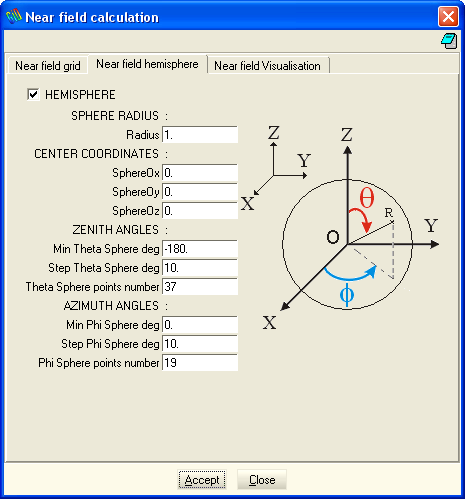Focus the Theta Sphere points number field
Screen dimensions: 465x499
(200, 287)
